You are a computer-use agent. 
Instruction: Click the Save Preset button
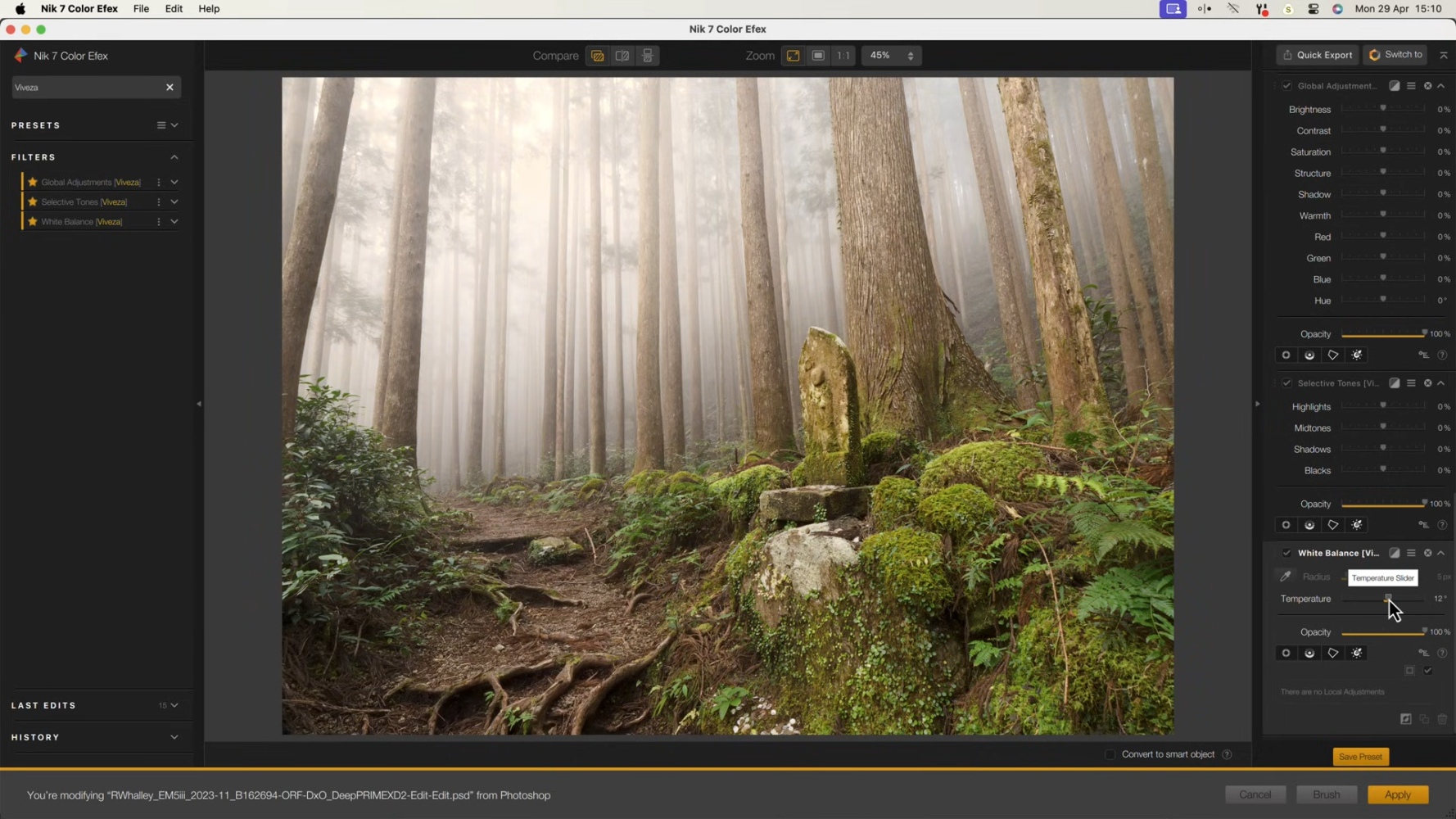click(1360, 757)
